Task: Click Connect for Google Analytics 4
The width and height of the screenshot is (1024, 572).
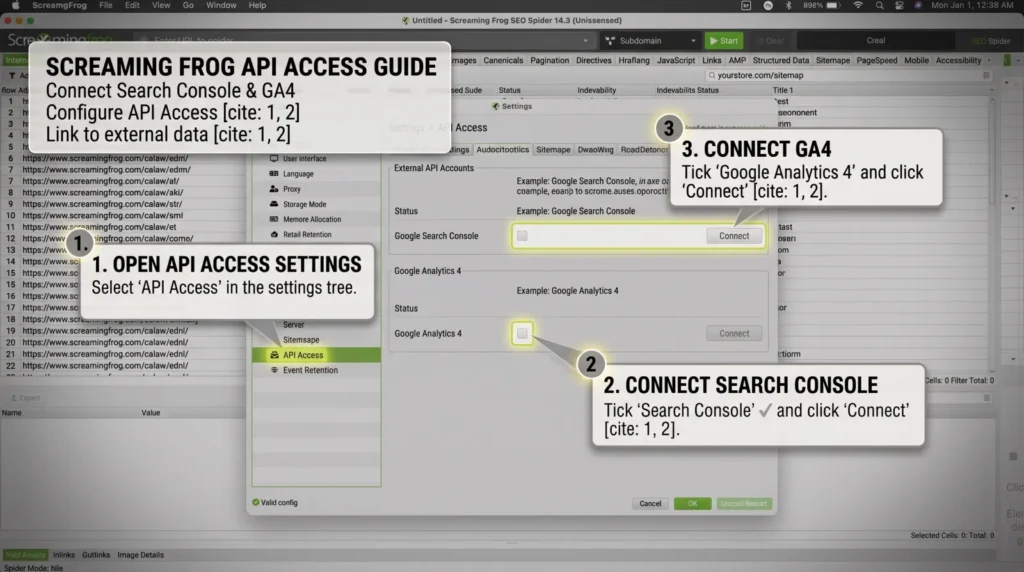Action: tap(734, 333)
